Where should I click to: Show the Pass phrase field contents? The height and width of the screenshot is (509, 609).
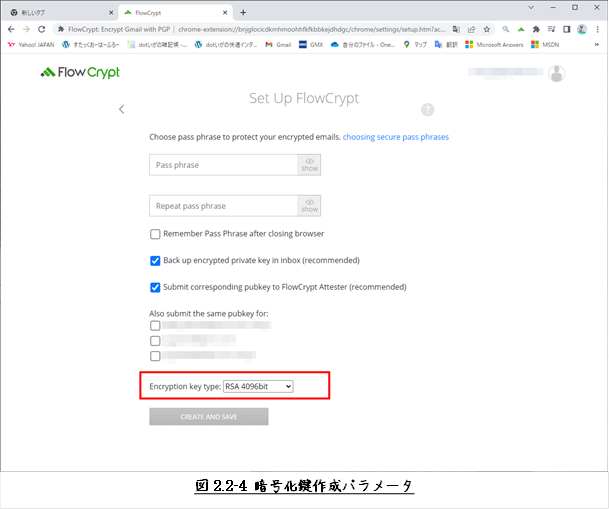(x=309, y=165)
